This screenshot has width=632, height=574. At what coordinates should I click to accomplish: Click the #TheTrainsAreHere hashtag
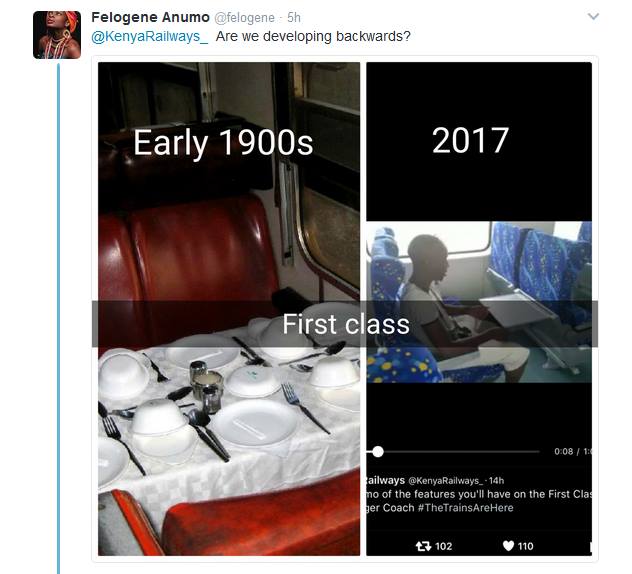[x=466, y=507]
